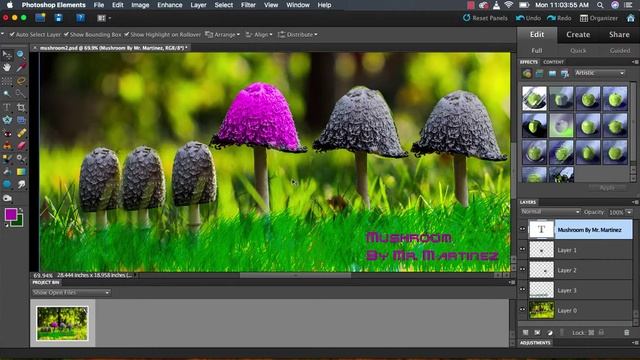This screenshot has height=360, width=640.
Task: Select the Red Eye Removal tool
Action: pos(7,133)
